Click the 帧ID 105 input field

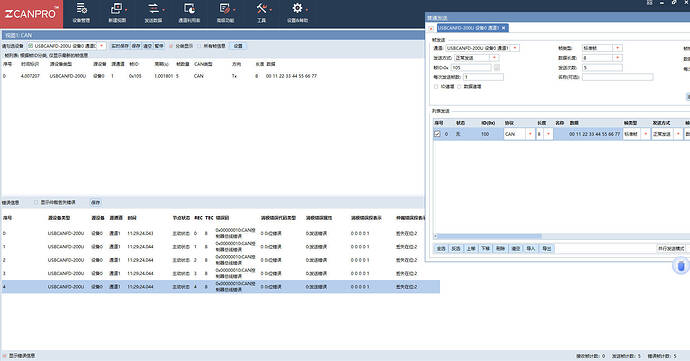(x=471, y=68)
